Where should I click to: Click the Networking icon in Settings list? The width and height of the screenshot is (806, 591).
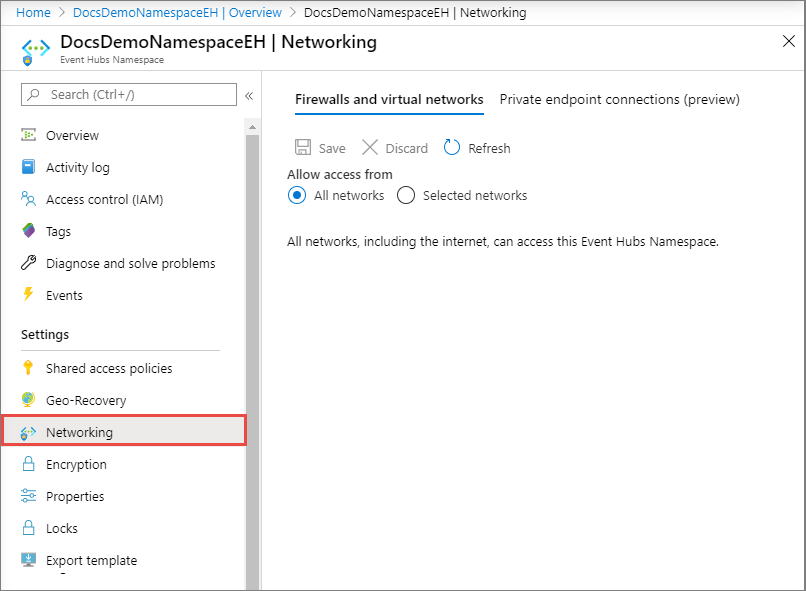[x=28, y=432]
